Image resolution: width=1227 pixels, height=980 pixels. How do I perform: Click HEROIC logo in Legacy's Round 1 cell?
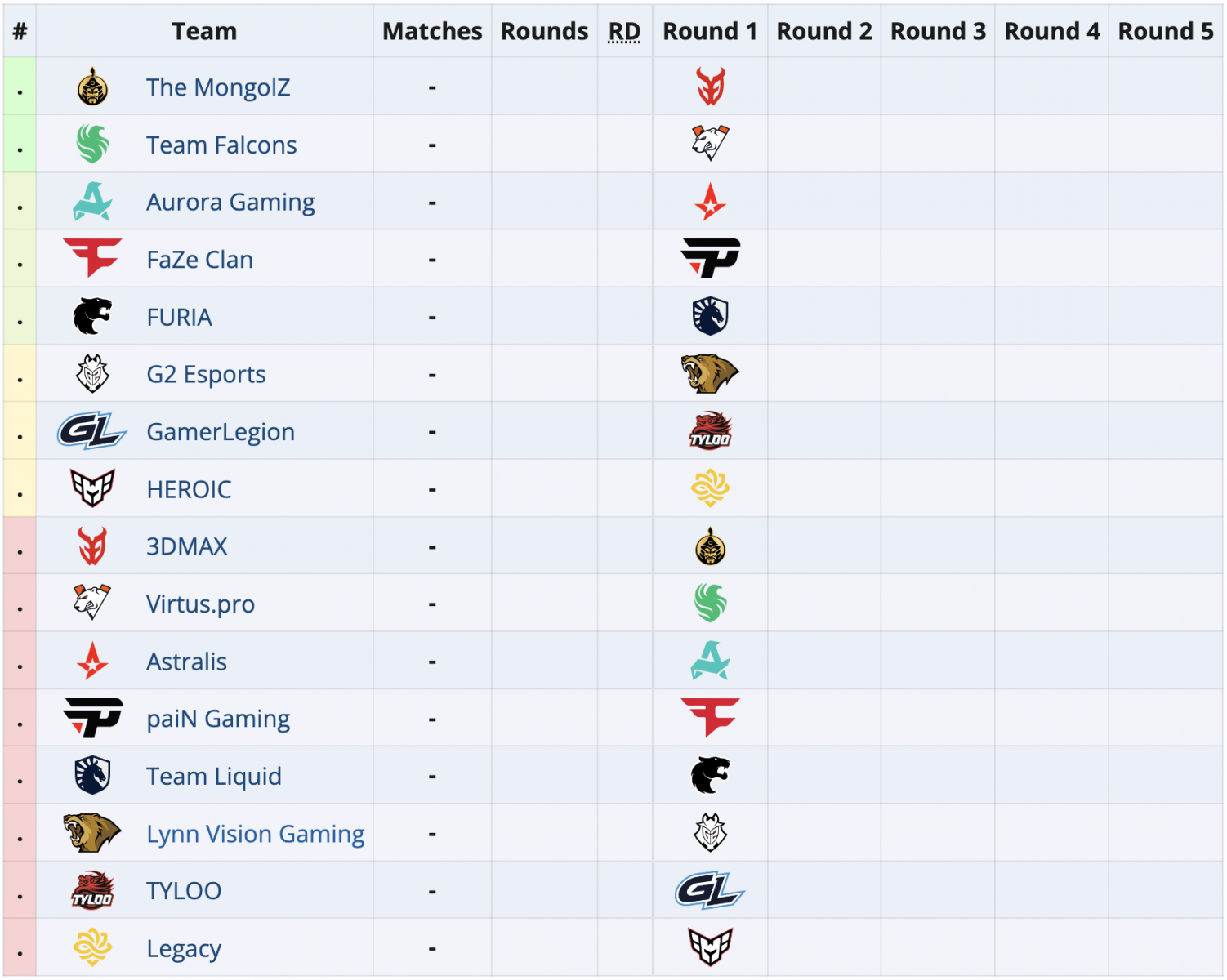(710, 947)
